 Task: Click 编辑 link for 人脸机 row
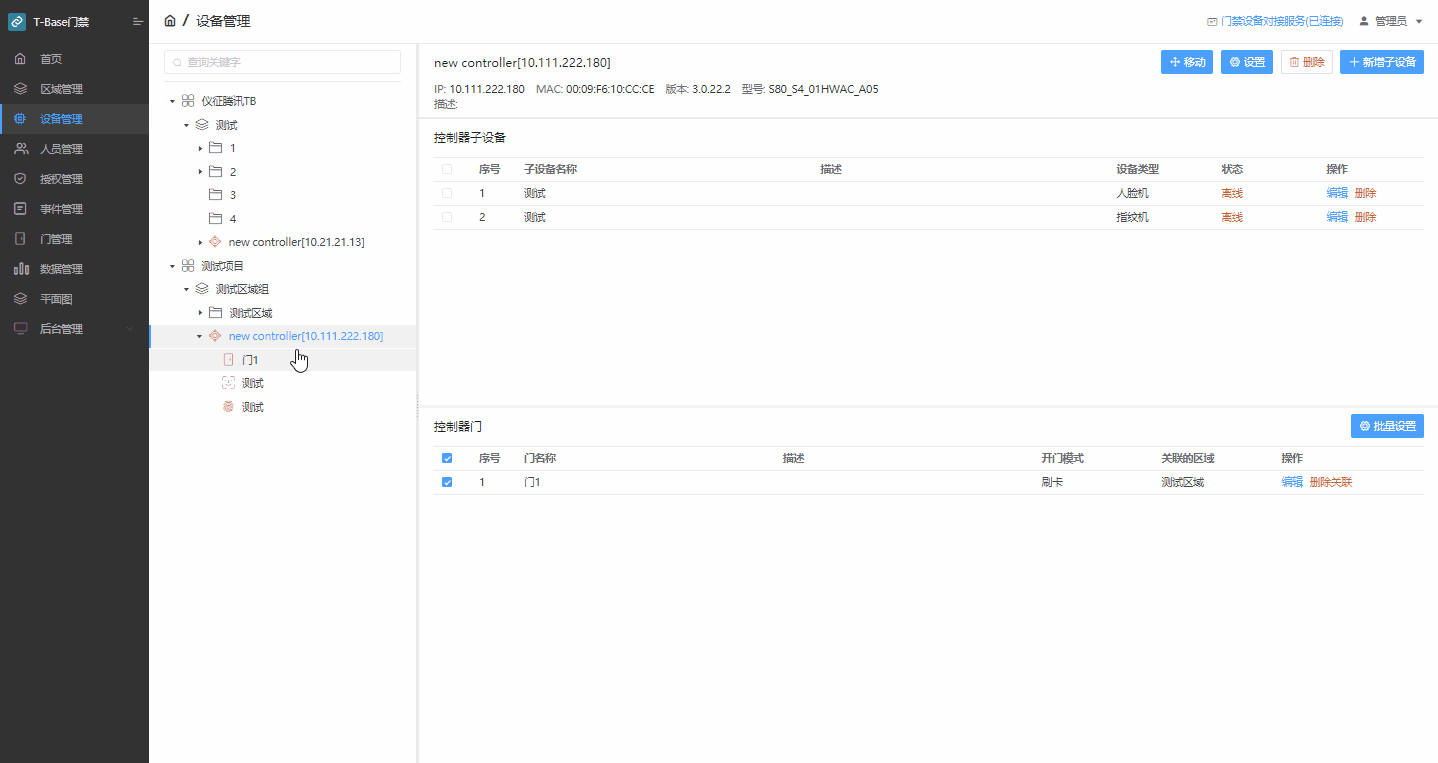click(x=1337, y=193)
